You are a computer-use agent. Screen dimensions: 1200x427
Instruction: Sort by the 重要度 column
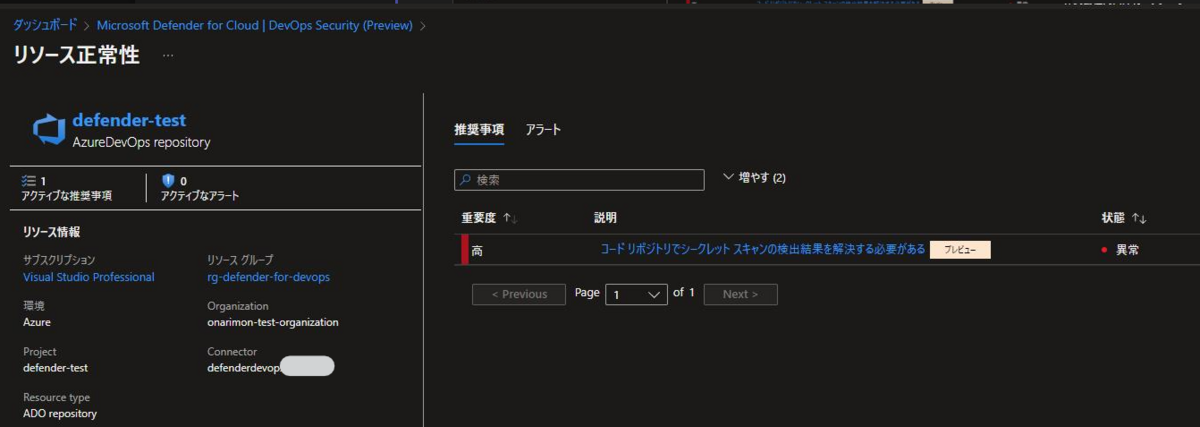click(488, 218)
